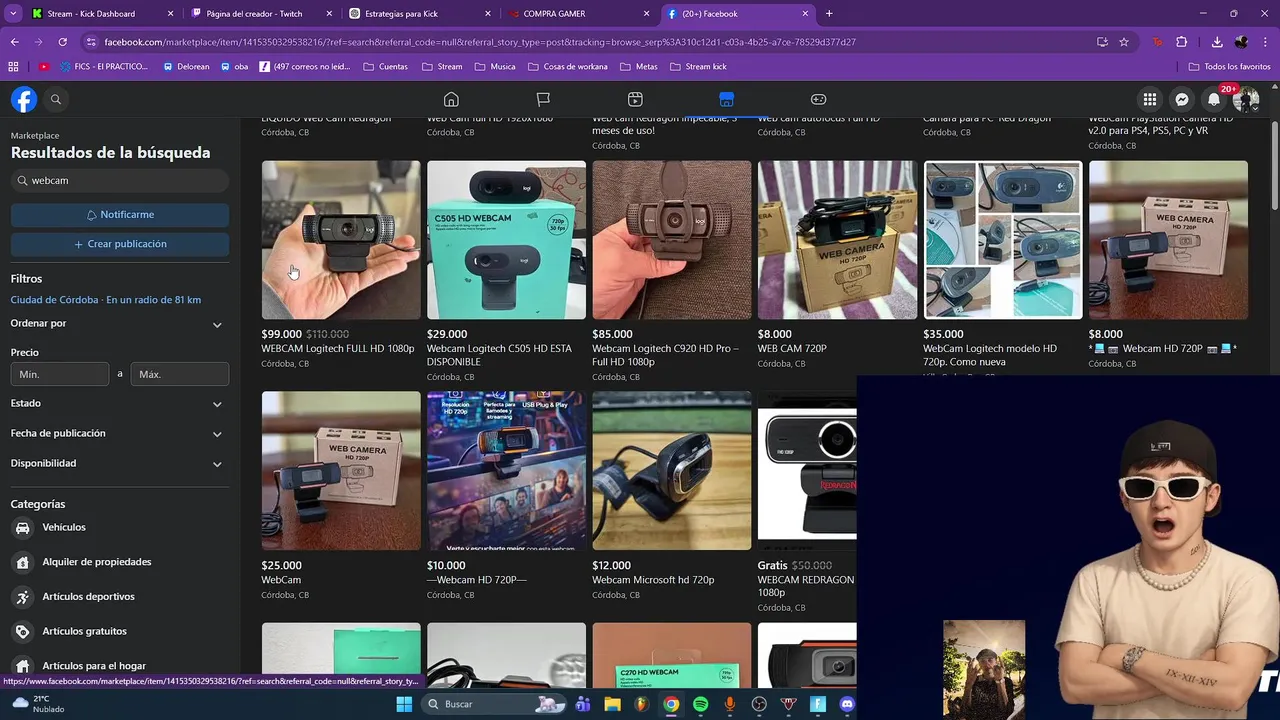Open Messenger chats icon
This screenshot has width=1280, height=720.
(x=1182, y=99)
